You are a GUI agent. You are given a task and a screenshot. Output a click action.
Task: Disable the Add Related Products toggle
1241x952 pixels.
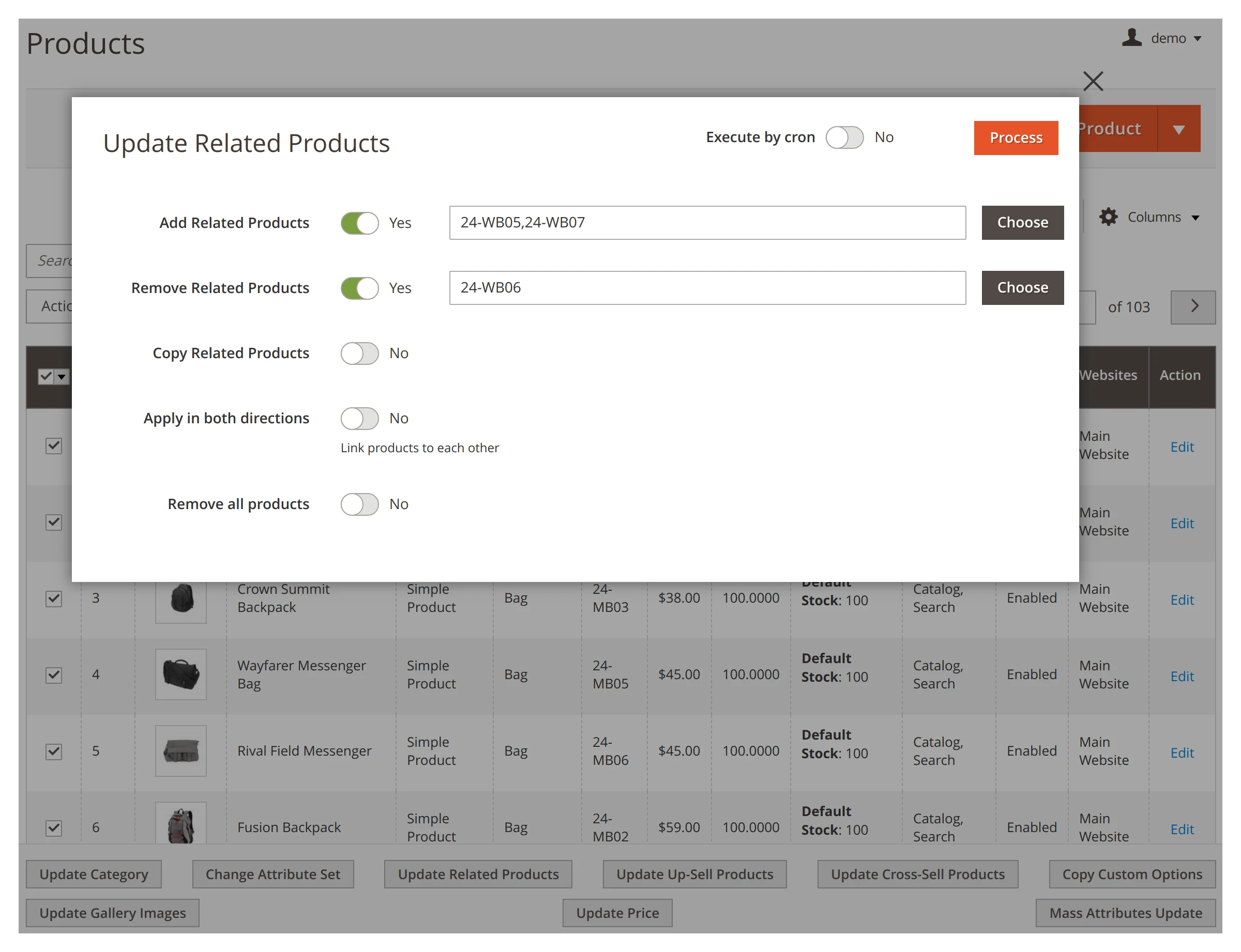pyautogui.click(x=359, y=223)
